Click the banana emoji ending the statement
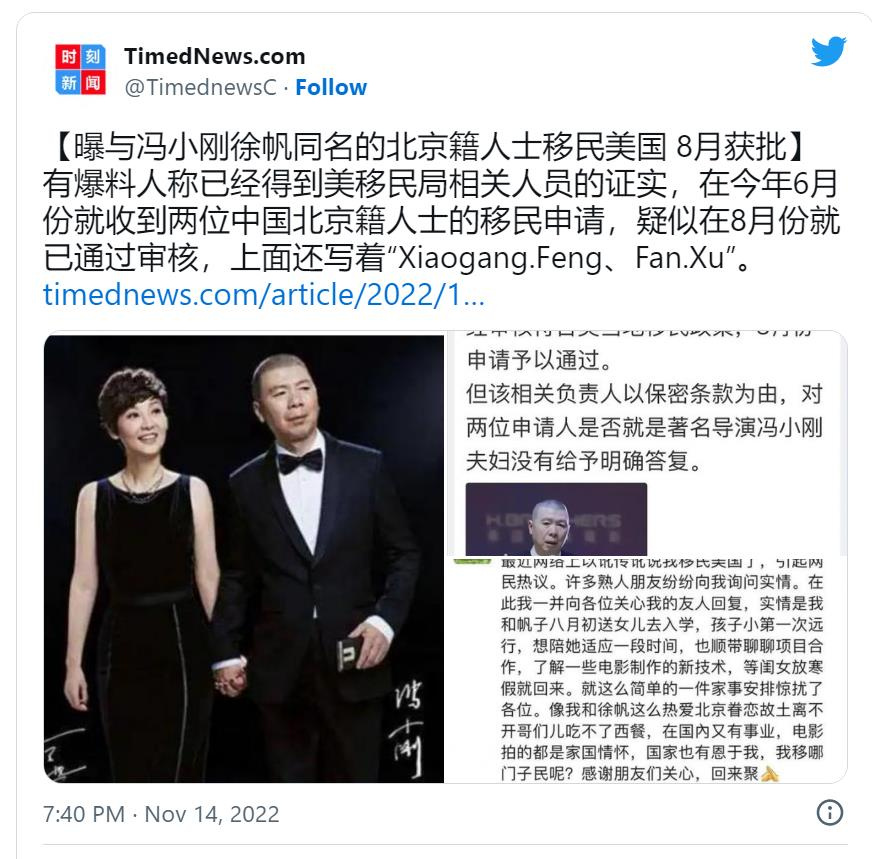Screen dimensions: 872x859 tap(770, 773)
